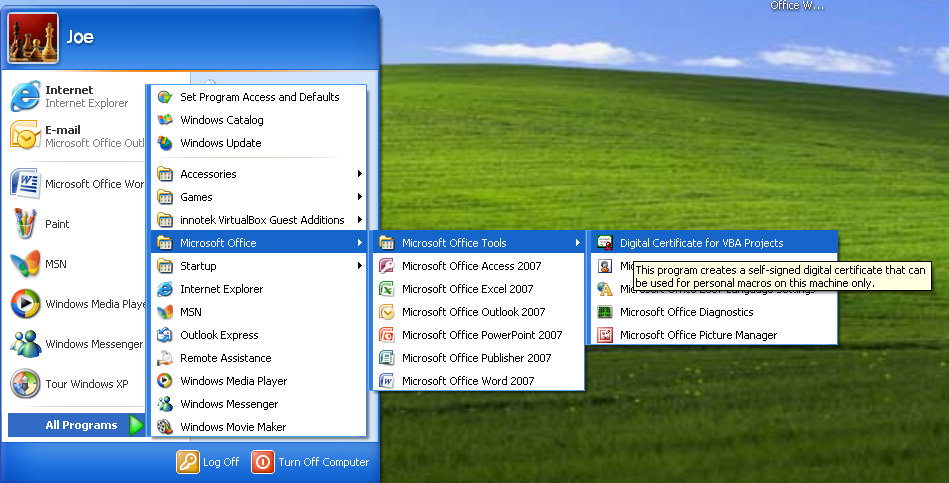Click the Windows Messenger icon in left column
949x483 pixels.
coord(25,344)
